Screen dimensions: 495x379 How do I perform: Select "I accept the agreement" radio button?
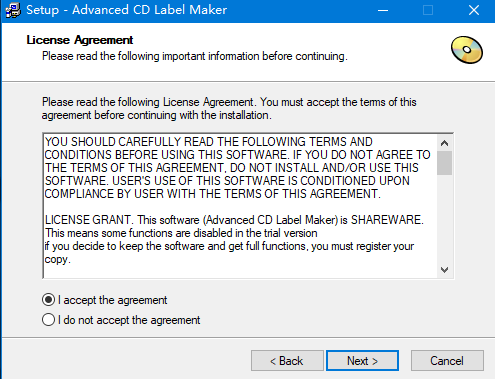pyautogui.click(x=48, y=300)
